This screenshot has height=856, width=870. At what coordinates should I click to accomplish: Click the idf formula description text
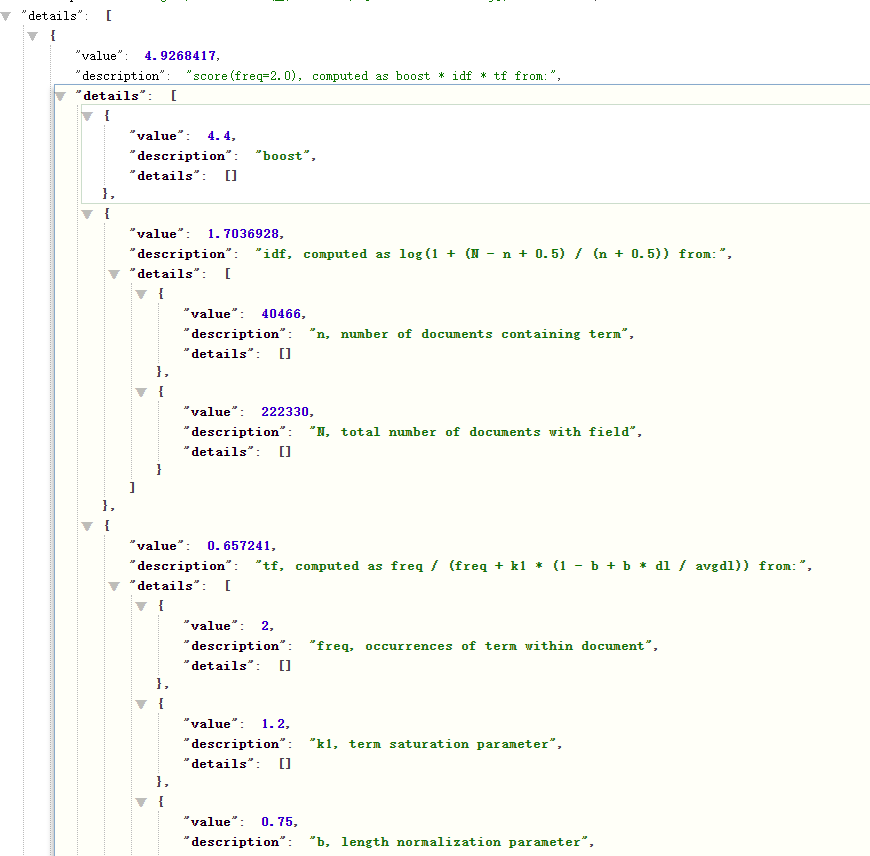tap(492, 254)
